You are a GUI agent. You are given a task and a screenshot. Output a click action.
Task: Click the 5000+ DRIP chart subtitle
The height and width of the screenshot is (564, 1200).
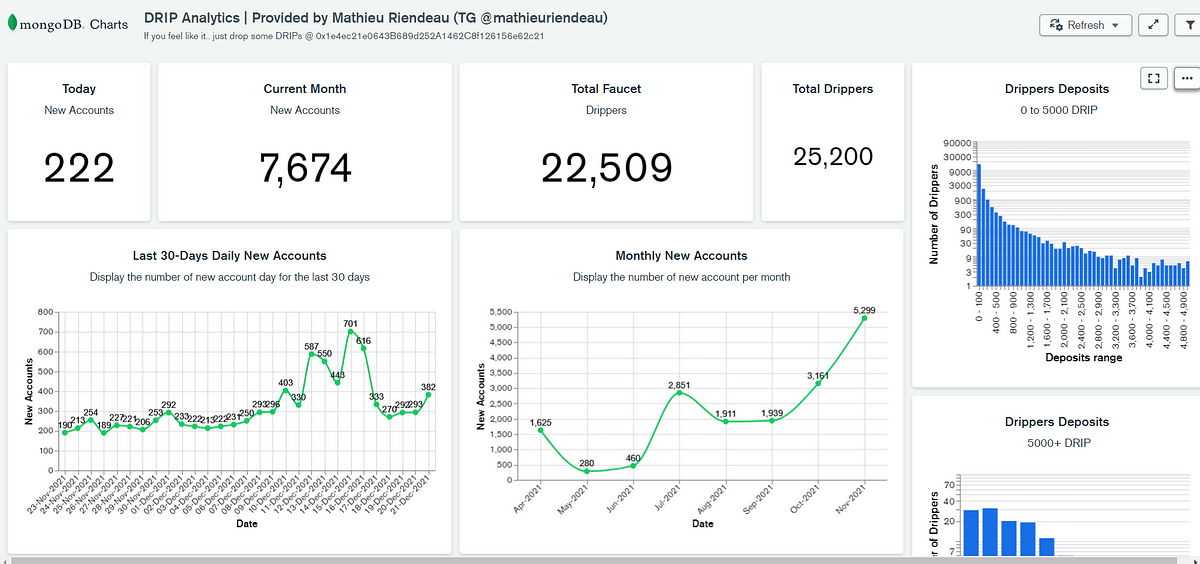[1057, 442]
